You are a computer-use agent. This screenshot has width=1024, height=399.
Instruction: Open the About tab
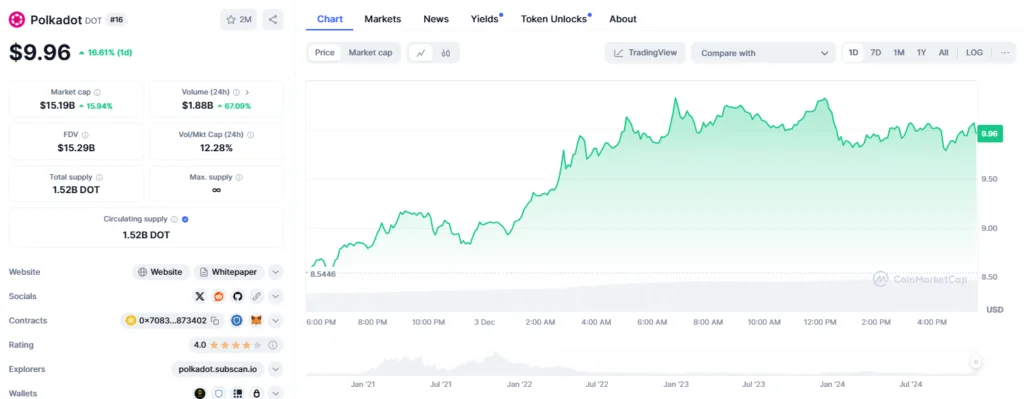click(622, 19)
